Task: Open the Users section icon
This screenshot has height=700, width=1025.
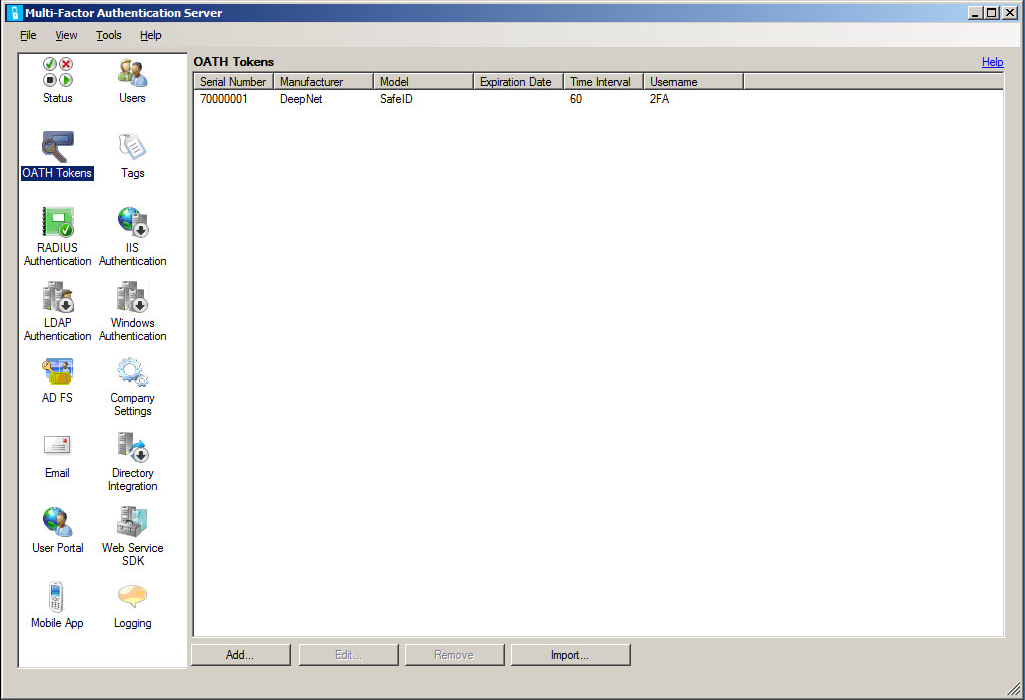Action: click(x=133, y=72)
